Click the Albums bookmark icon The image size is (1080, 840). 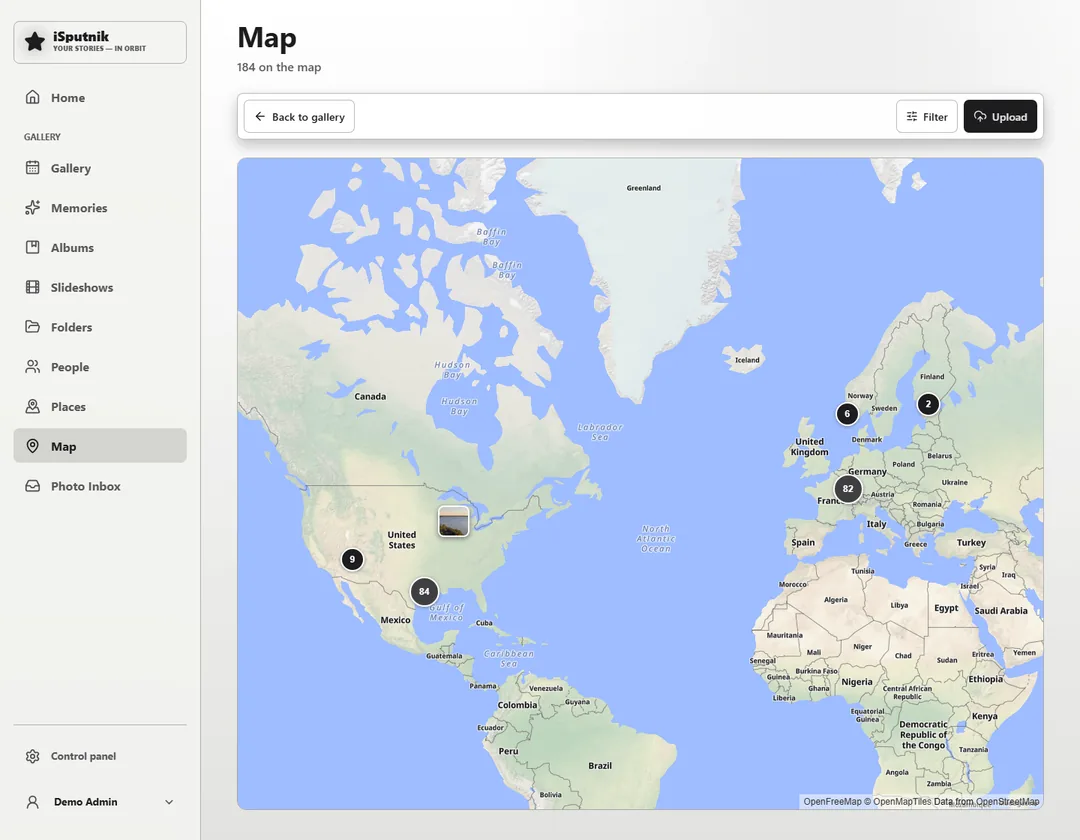point(32,247)
